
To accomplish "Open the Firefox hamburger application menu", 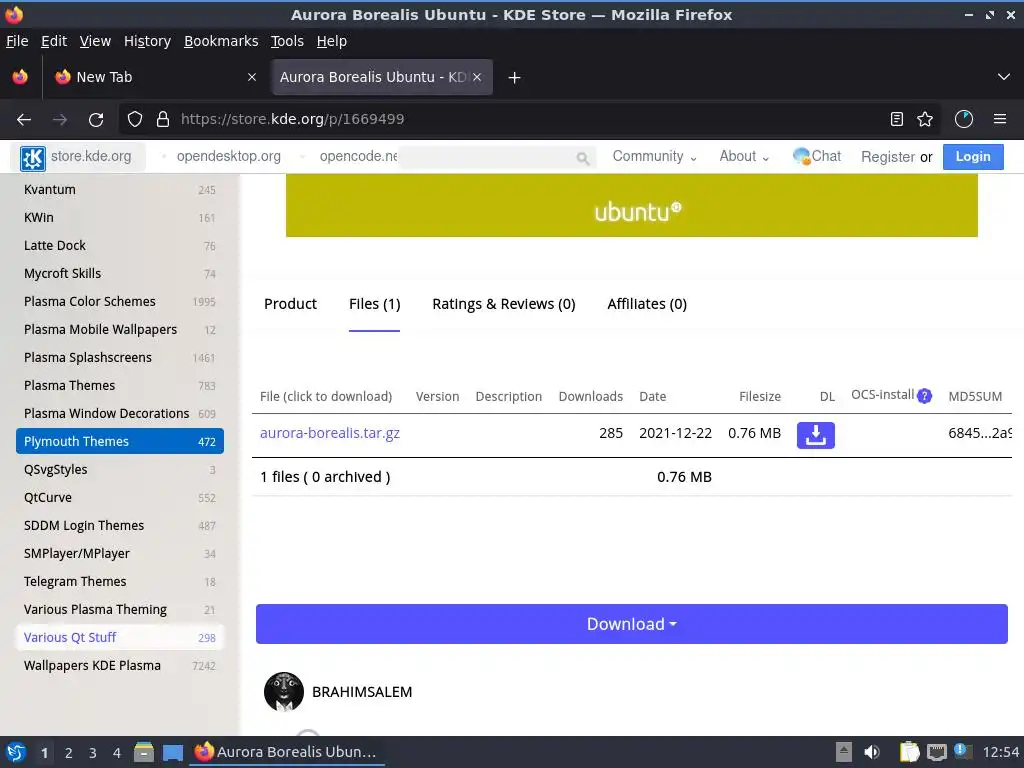I will [1000, 120].
